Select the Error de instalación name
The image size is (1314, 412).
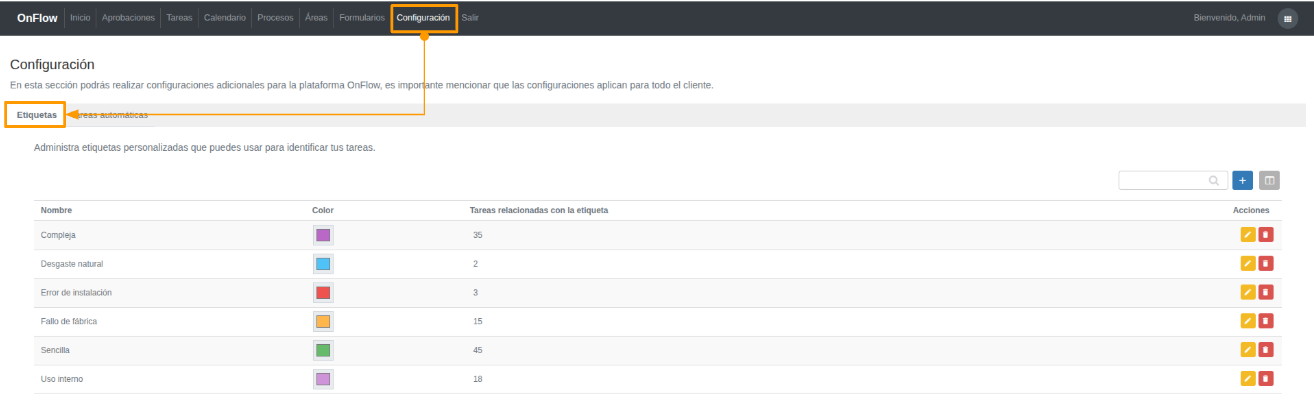point(76,292)
